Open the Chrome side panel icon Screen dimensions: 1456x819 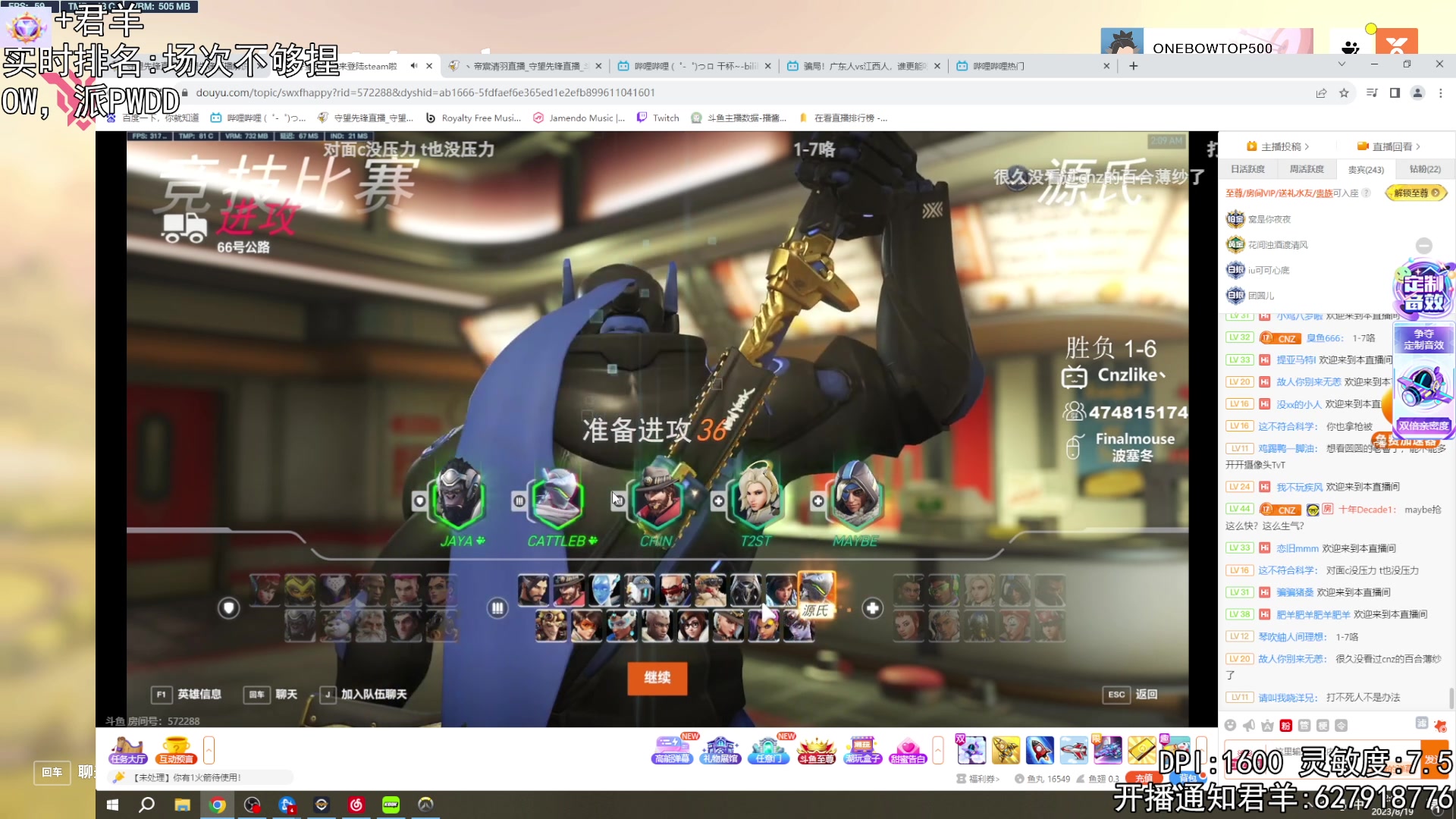point(1395,93)
